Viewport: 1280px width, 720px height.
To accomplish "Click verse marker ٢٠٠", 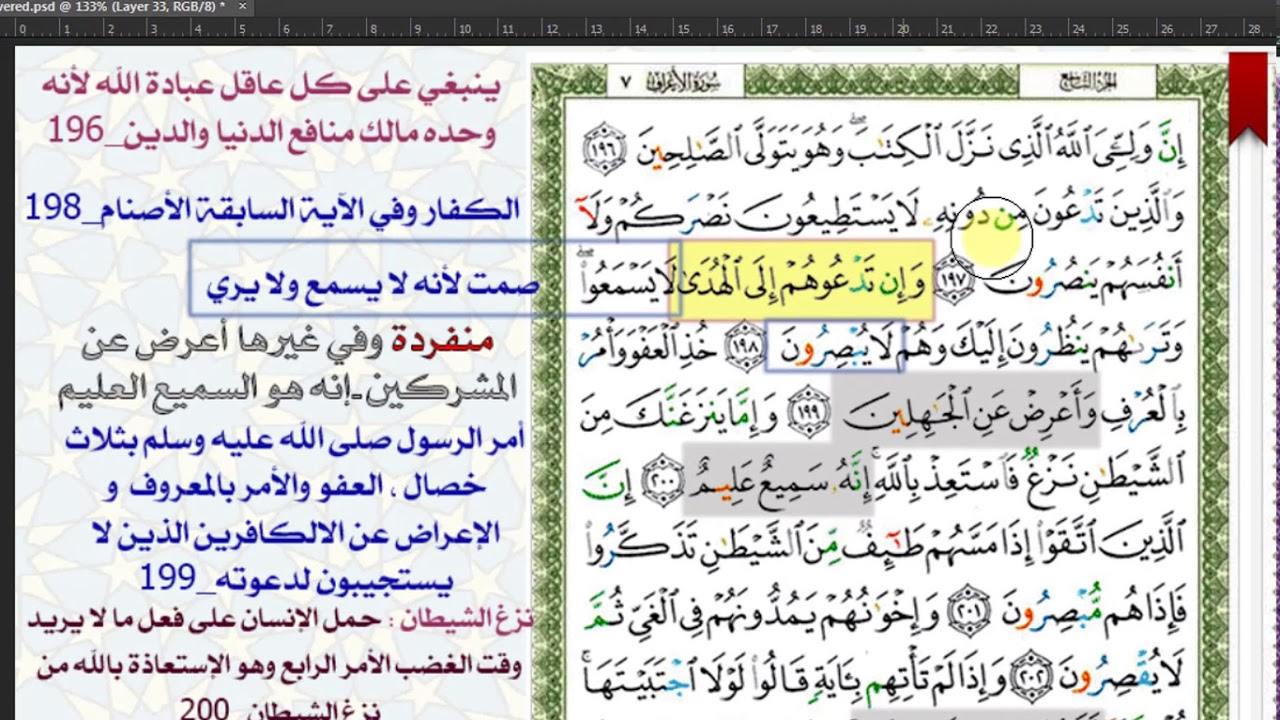I will 661,478.
